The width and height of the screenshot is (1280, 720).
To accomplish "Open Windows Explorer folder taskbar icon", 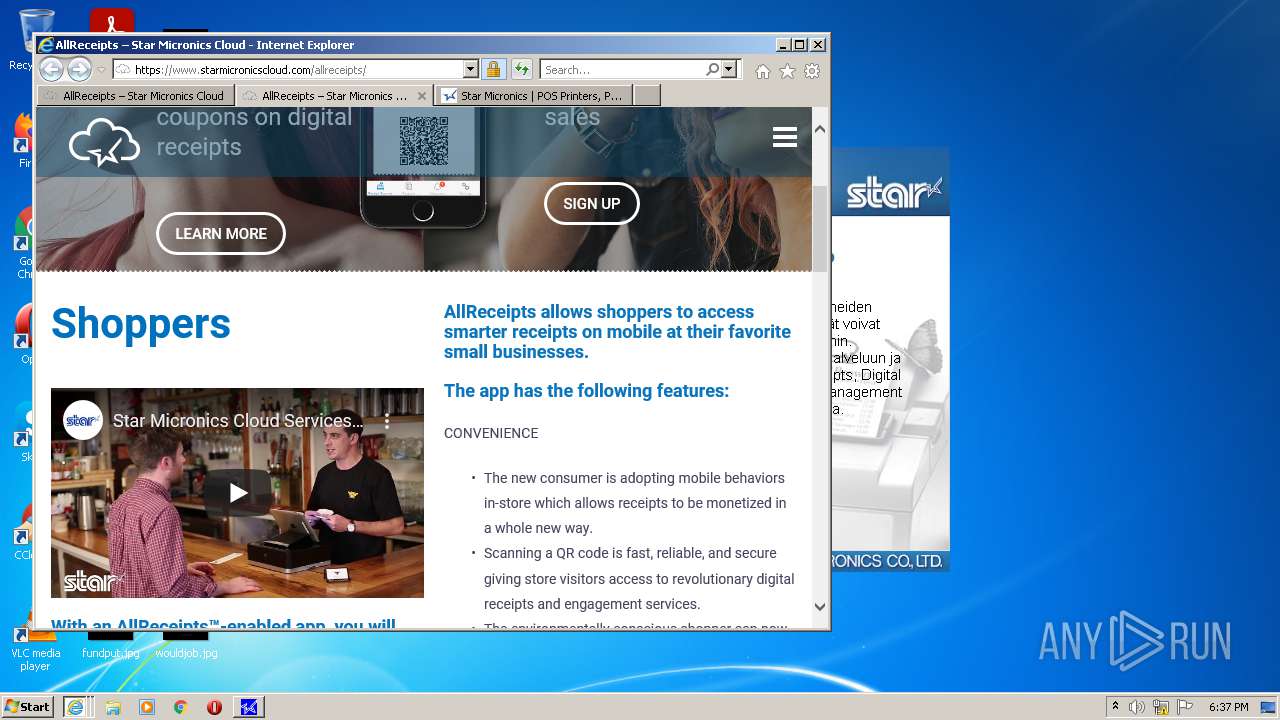I will point(113,707).
